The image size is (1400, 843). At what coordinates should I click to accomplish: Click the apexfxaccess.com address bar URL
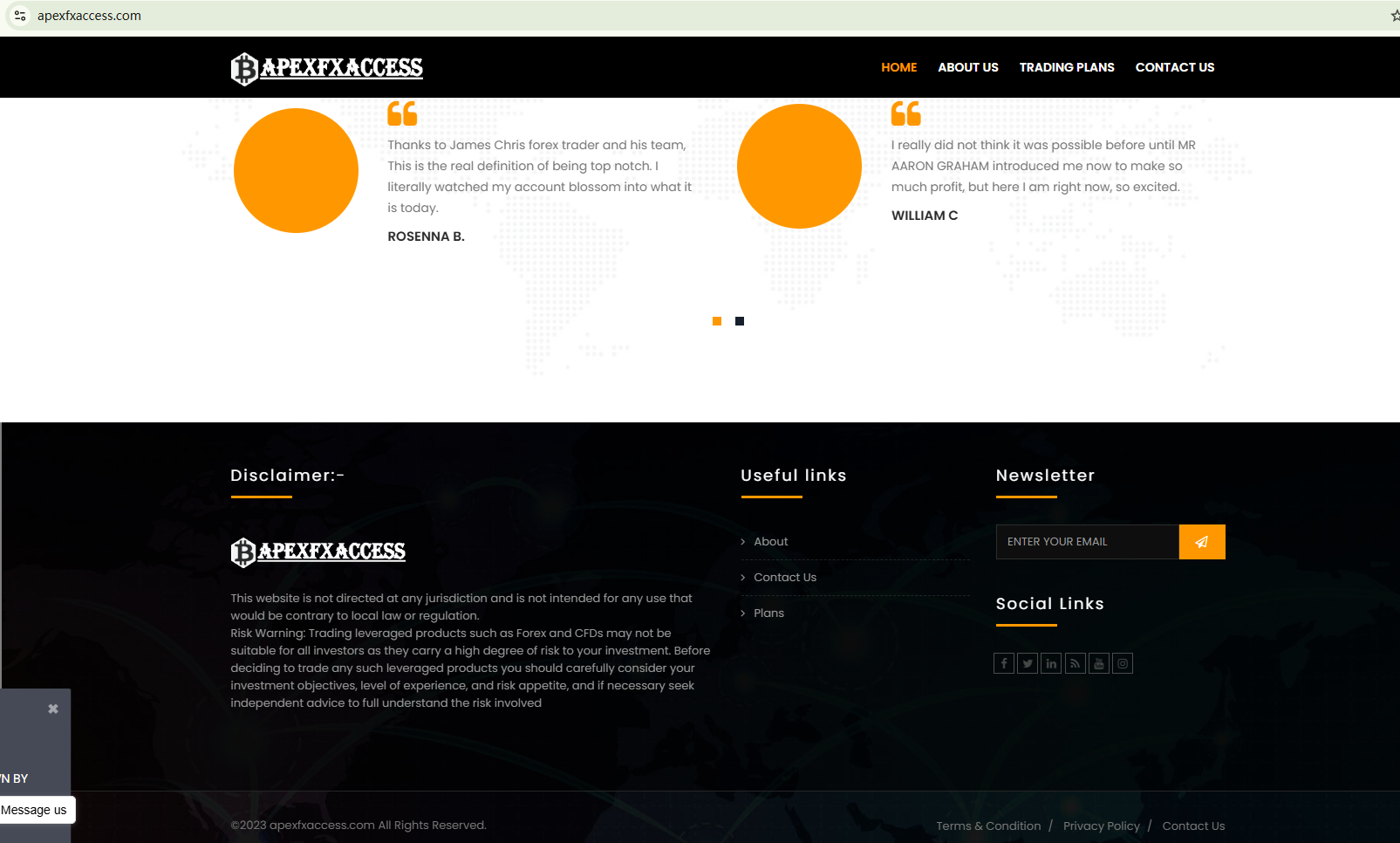point(89,16)
